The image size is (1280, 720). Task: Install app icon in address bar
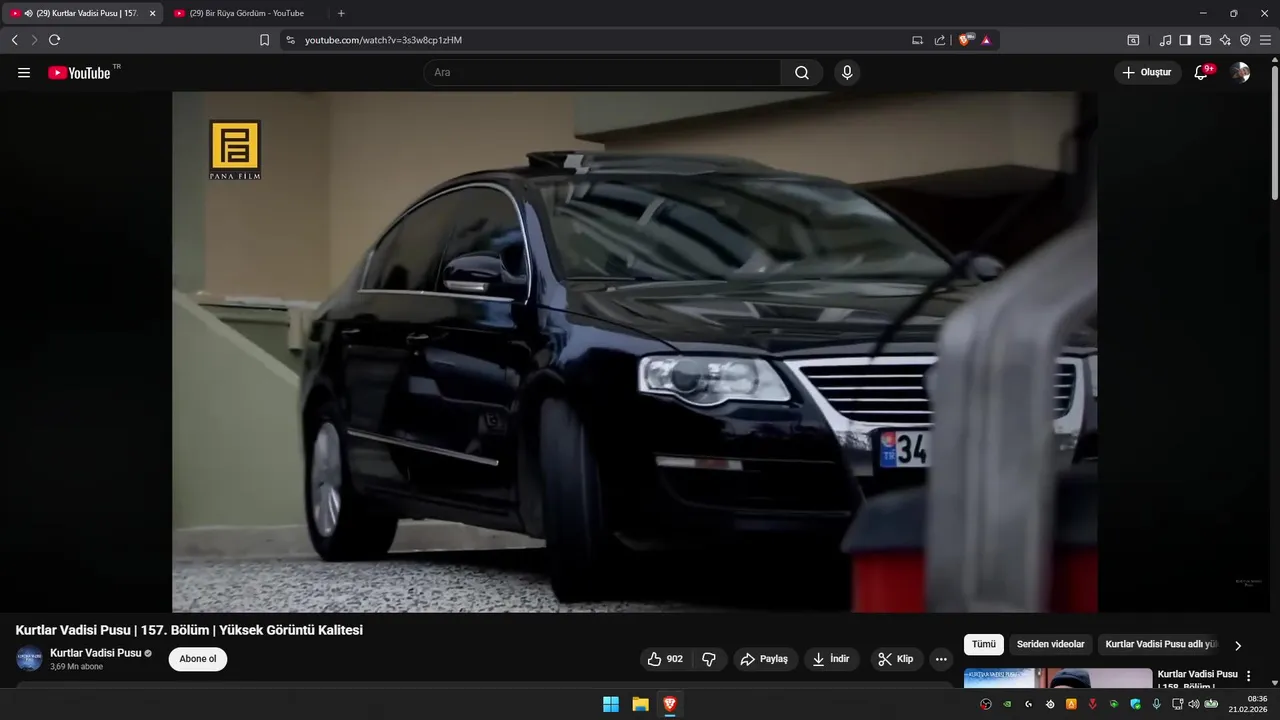pos(917,40)
